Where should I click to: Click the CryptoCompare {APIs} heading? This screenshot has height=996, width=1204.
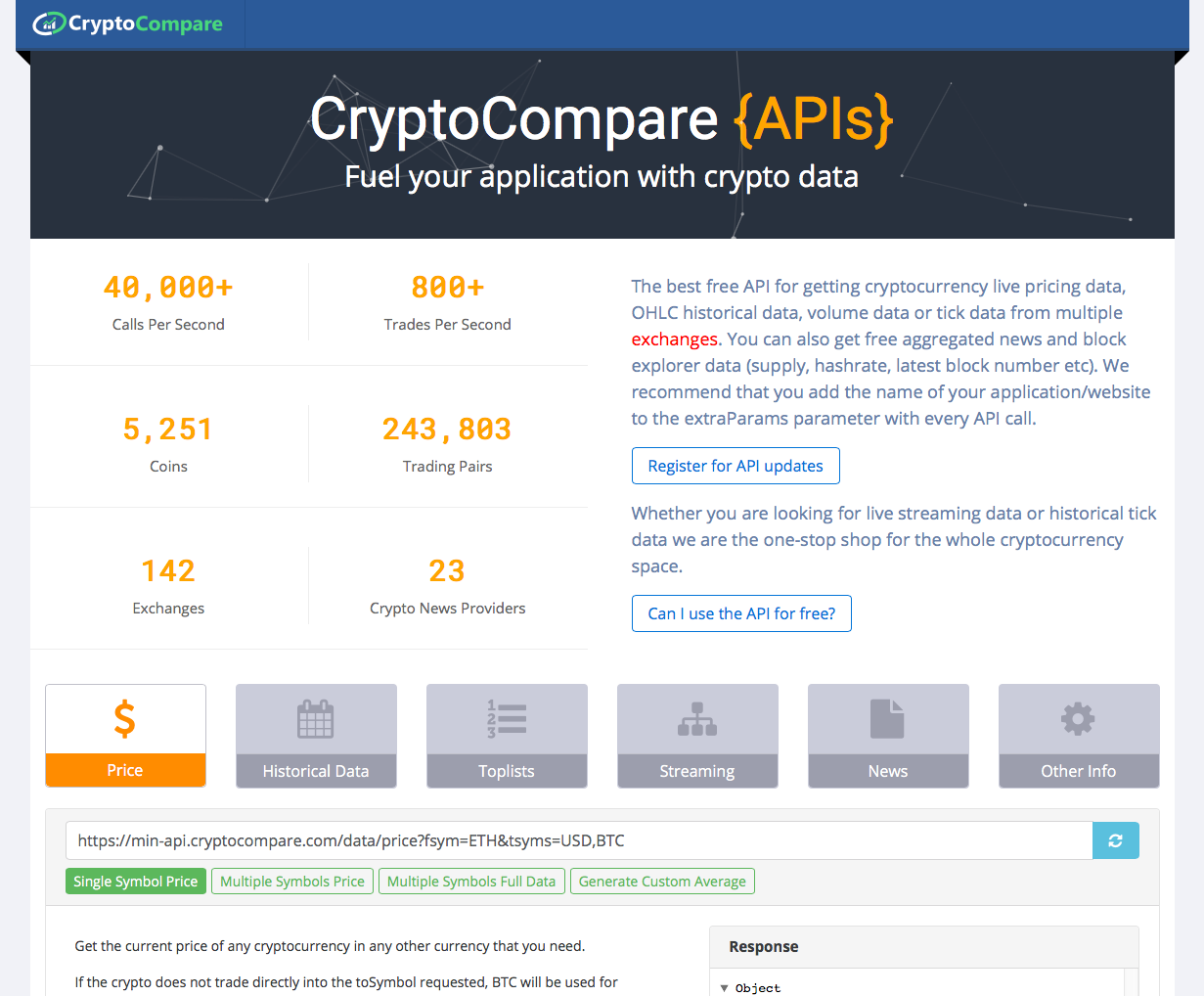click(x=602, y=119)
